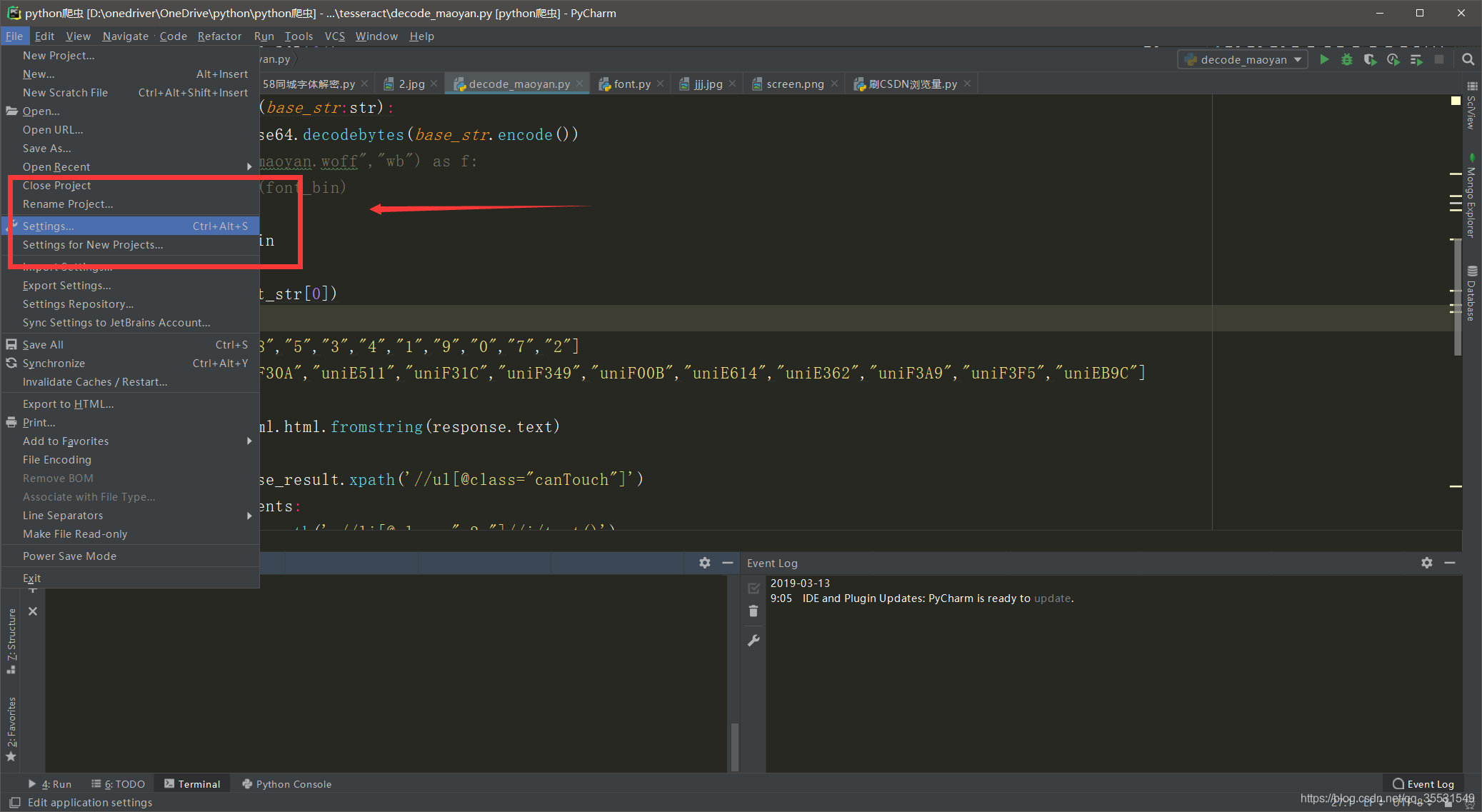Start debugging with the bug icon
This screenshot has height=812, width=1482.
[1347, 60]
